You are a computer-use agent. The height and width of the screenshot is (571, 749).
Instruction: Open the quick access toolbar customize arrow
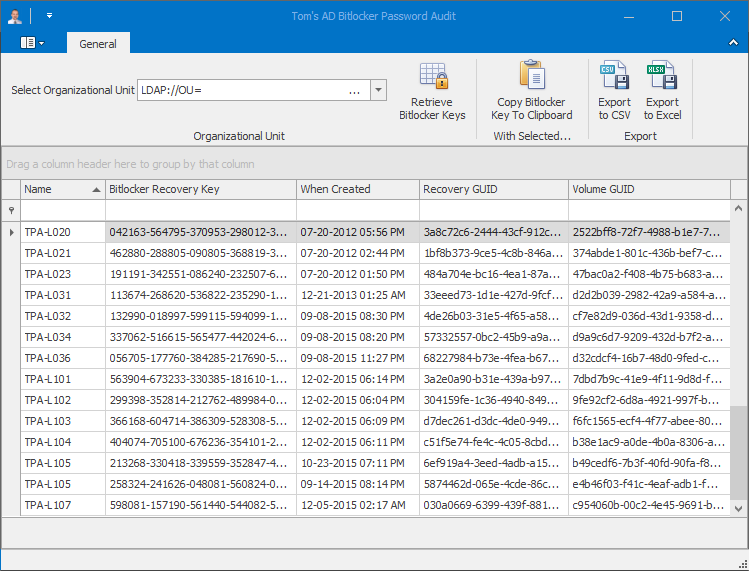click(x=49, y=16)
